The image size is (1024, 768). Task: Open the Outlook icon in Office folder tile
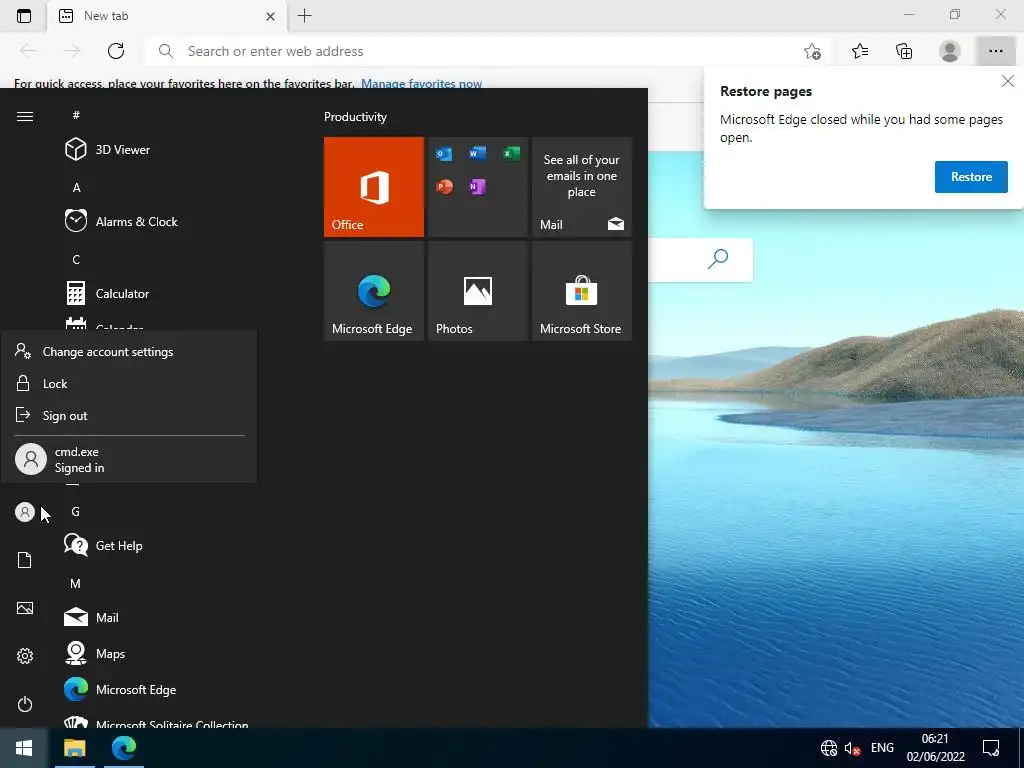(444, 154)
